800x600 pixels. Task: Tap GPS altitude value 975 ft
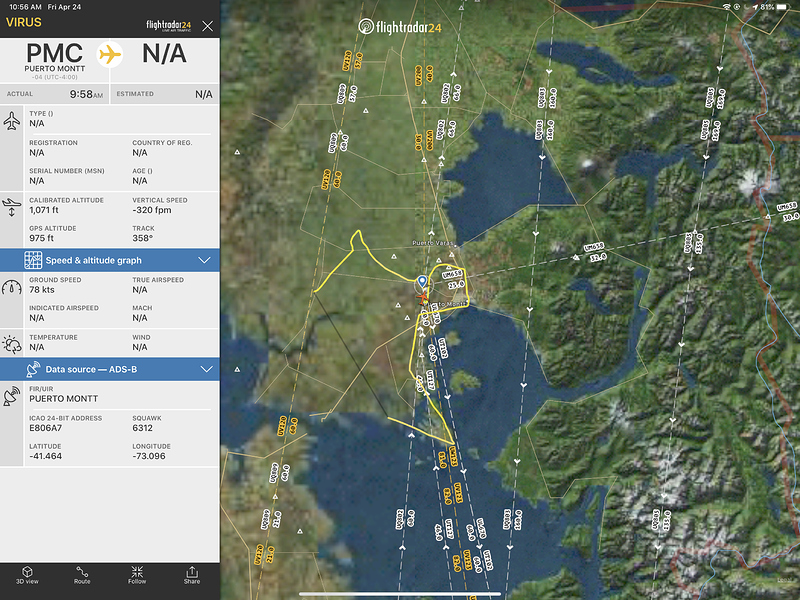pos(41,238)
